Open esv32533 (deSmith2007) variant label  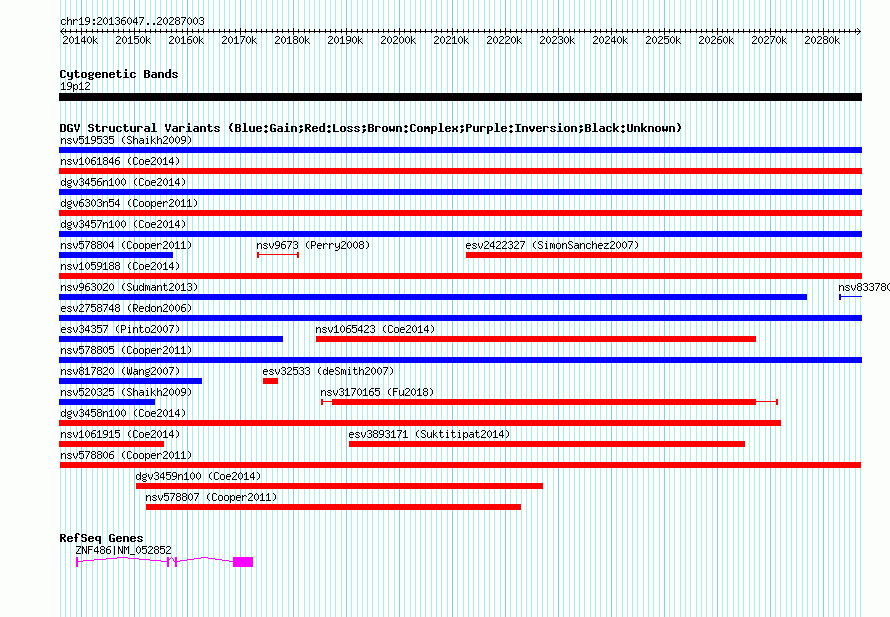328,371
